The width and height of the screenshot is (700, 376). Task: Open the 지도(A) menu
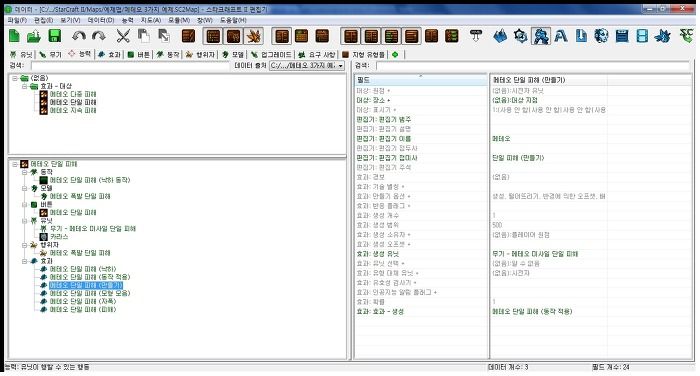(150, 21)
